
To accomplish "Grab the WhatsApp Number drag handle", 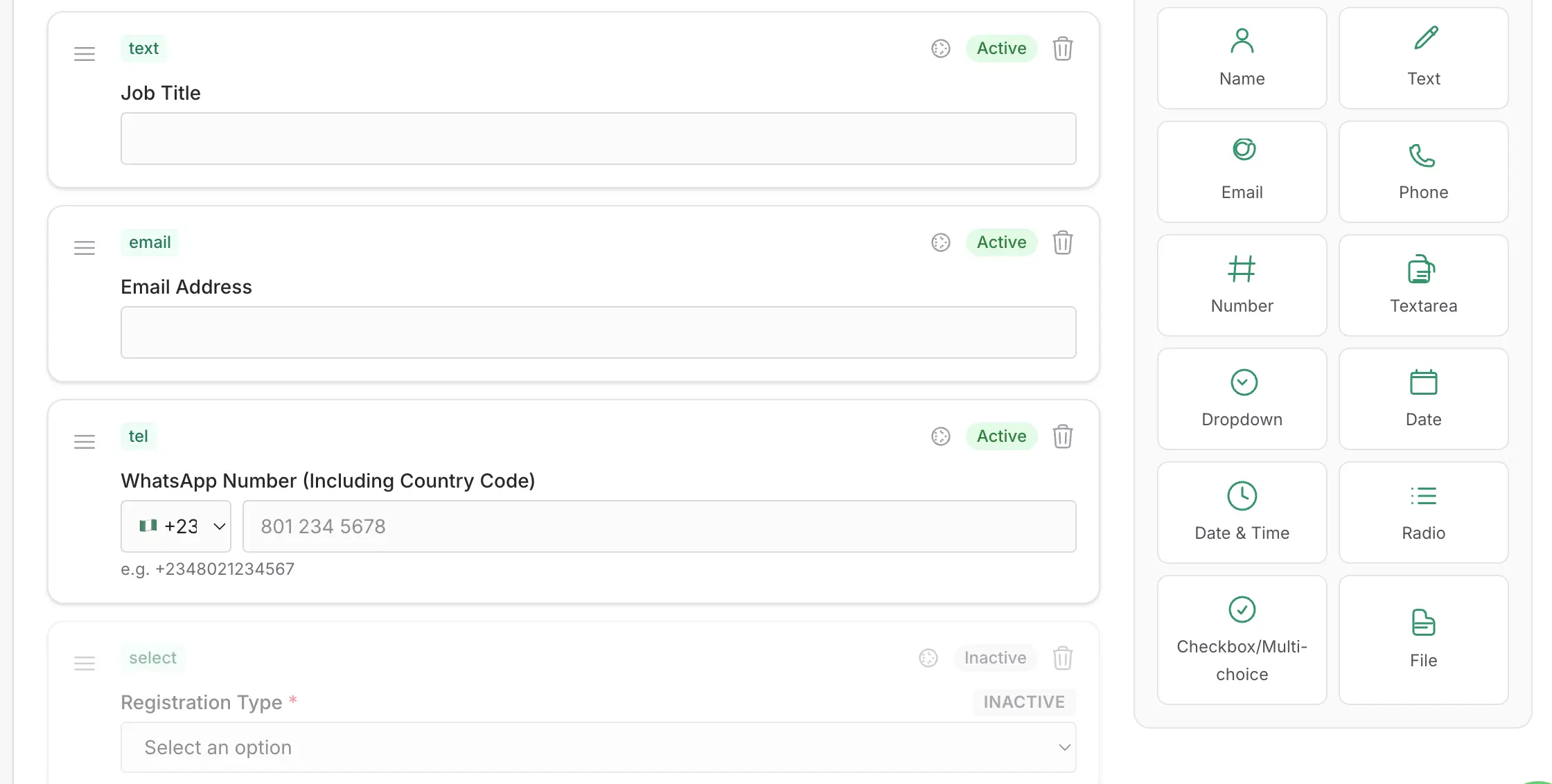I will click(85, 442).
